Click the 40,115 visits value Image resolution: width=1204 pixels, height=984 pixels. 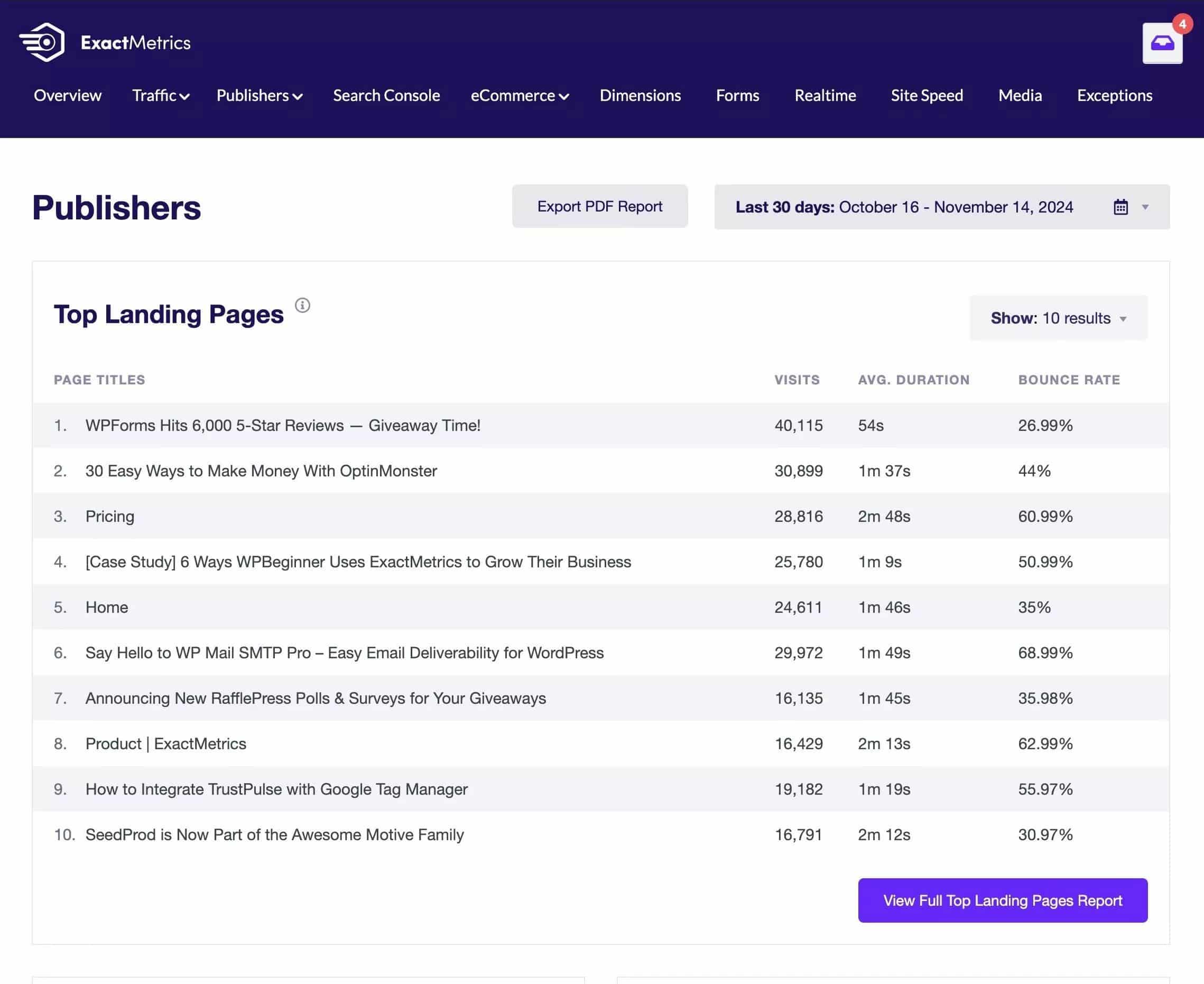798,426
